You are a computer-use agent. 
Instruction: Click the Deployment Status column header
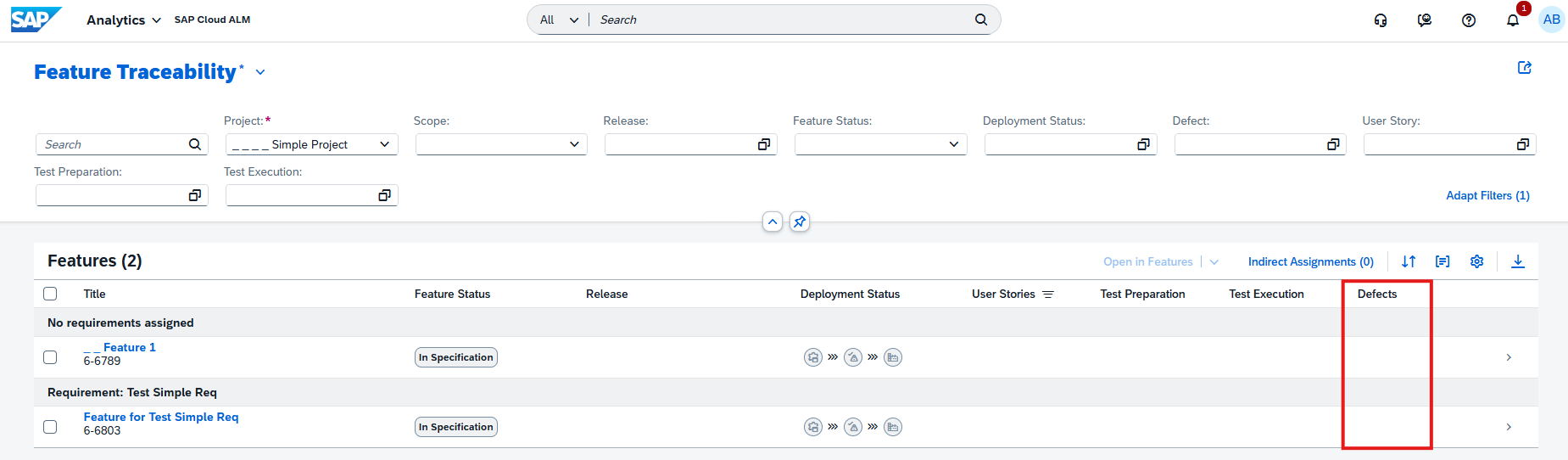tap(850, 294)
